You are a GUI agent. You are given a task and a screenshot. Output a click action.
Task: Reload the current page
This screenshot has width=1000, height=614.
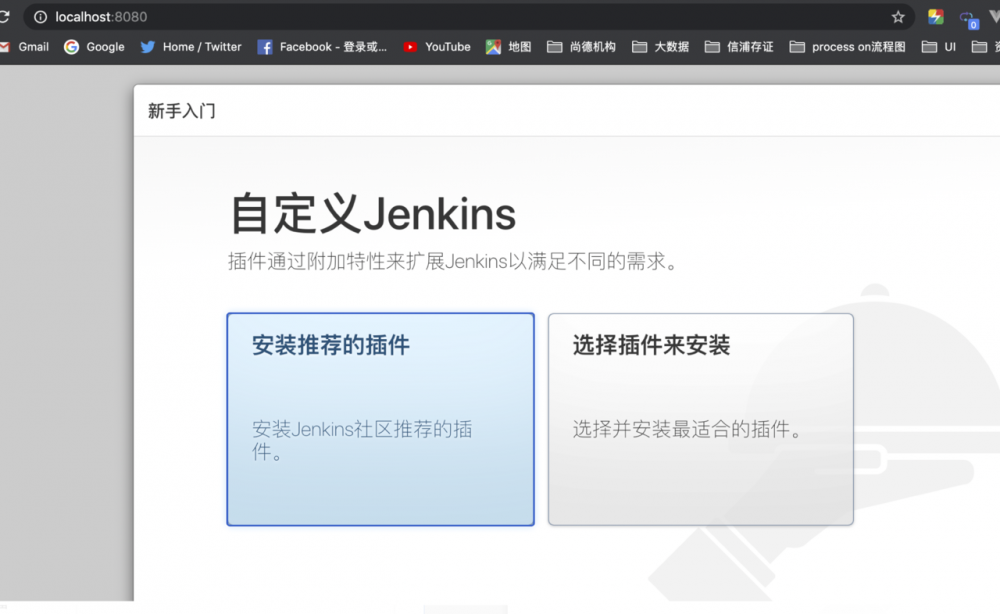click(5, 16)
